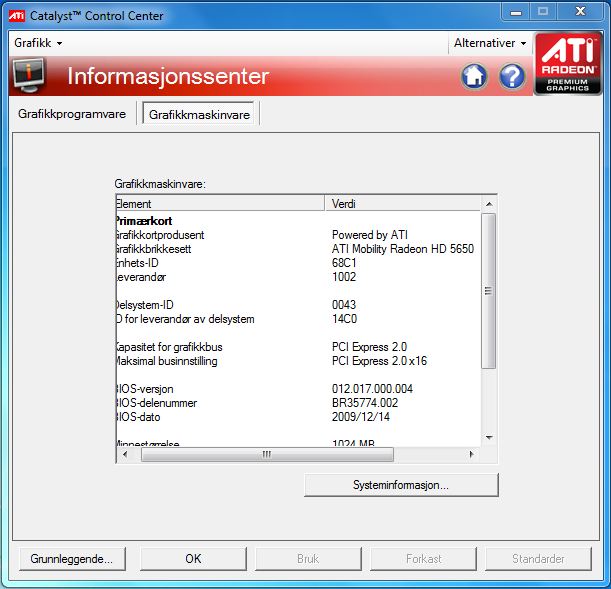611x589 pixels.
Task: Click the Verdi column header
Action: [403, 203]
